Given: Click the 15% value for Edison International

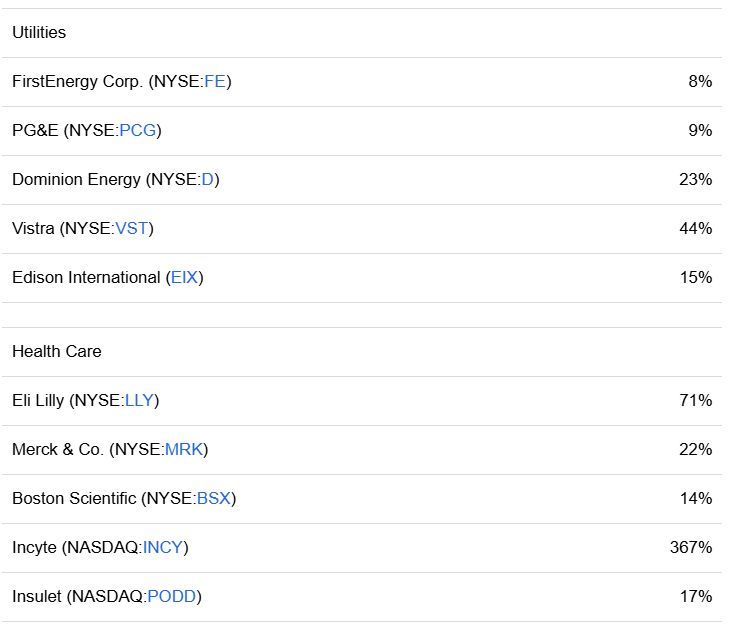Looking at the screenshot, I should [x=695, y=278].
